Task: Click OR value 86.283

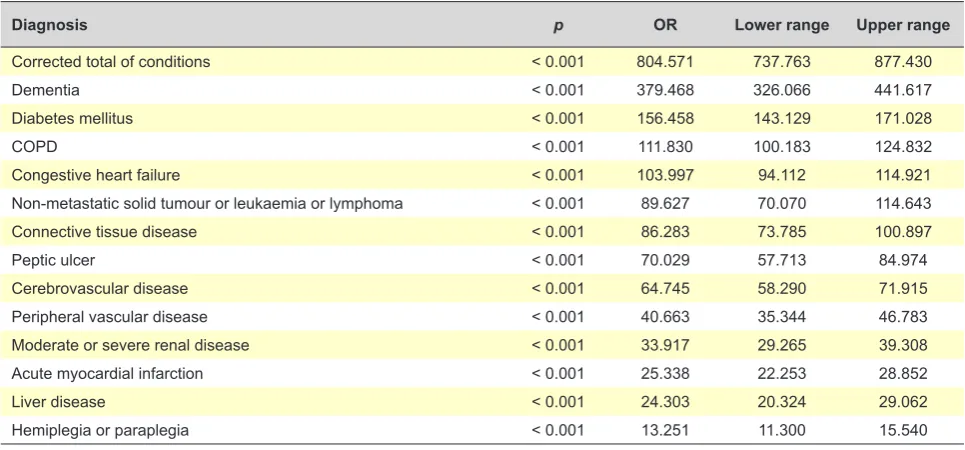Action: point(665,231)
